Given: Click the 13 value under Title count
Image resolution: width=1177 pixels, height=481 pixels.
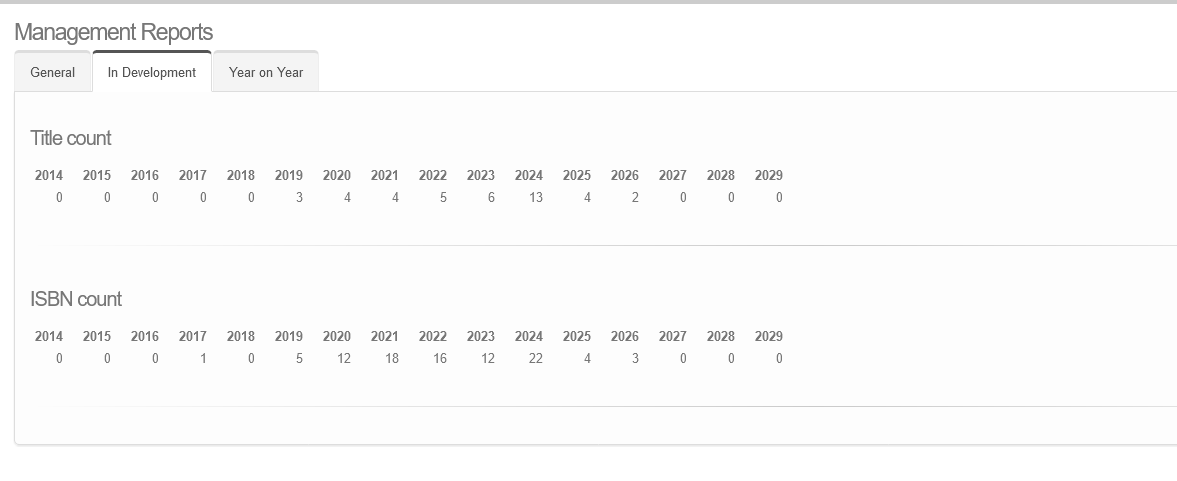Looking at the screenshot, I should (535, 197).
